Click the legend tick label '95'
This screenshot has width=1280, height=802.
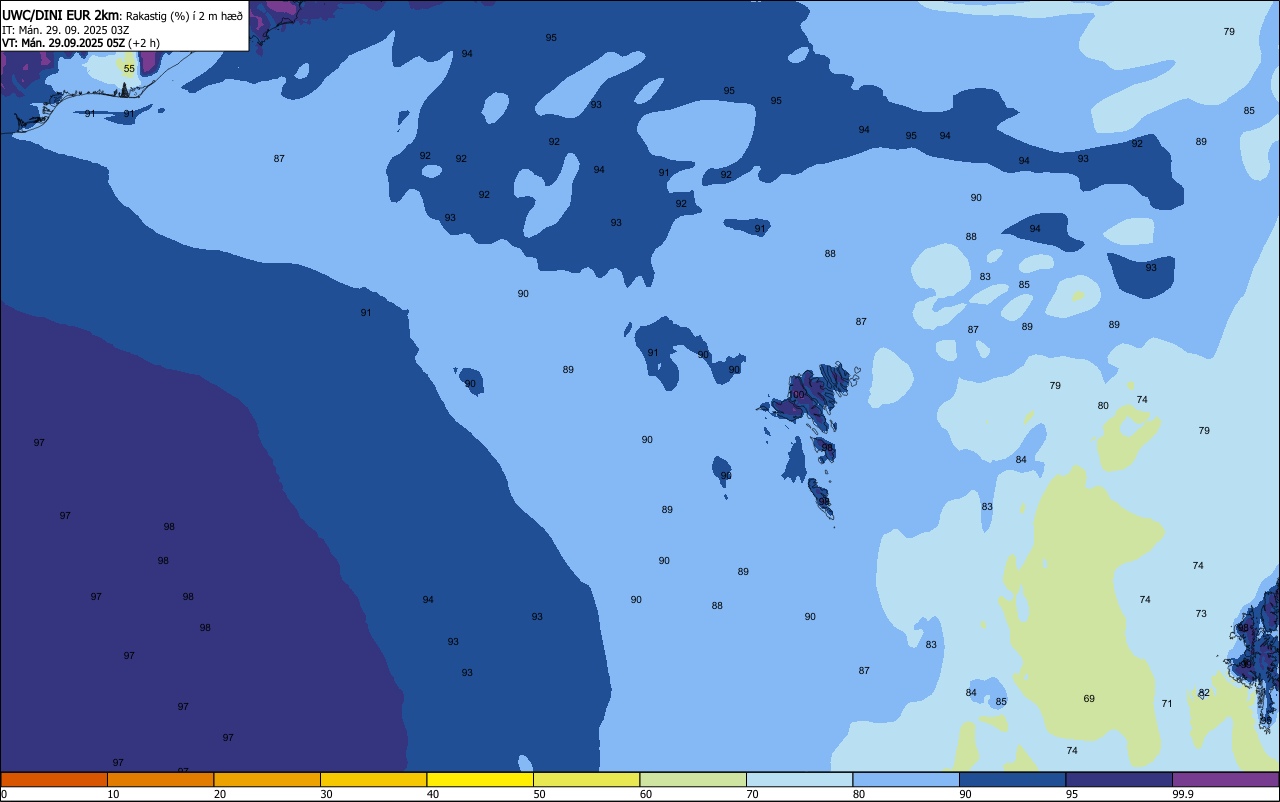click(1072, 794)
